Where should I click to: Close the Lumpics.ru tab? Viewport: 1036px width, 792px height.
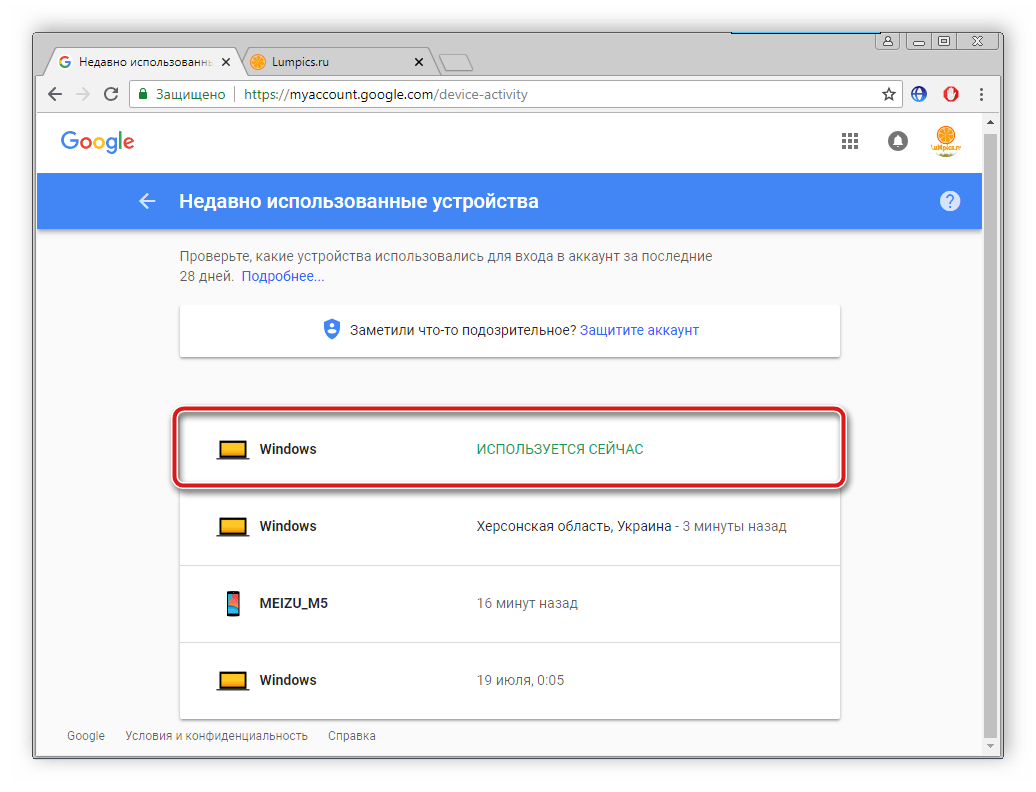[419, 62]
